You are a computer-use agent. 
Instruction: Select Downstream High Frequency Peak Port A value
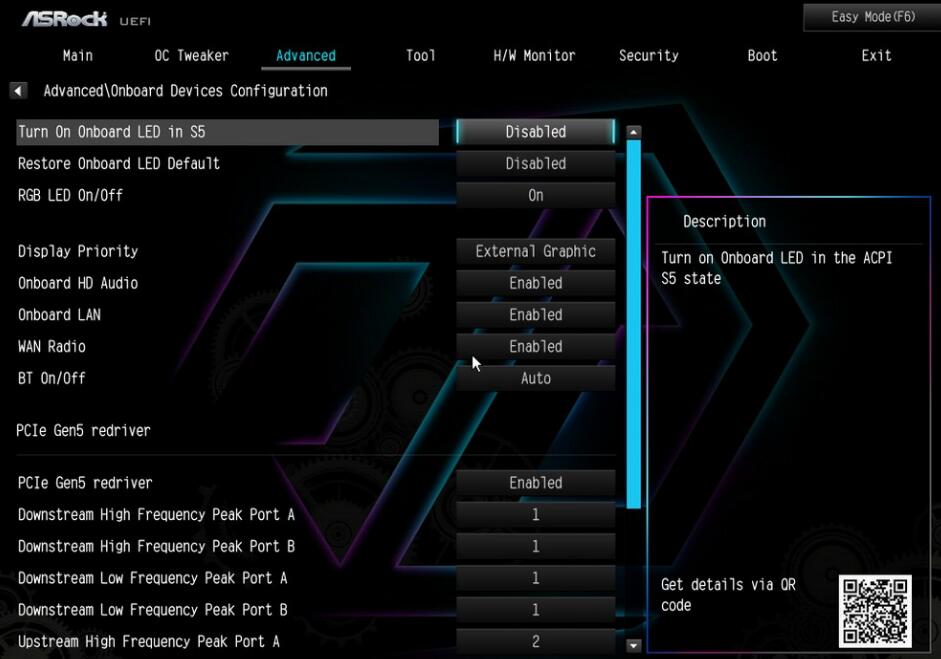tap(535, 515)
